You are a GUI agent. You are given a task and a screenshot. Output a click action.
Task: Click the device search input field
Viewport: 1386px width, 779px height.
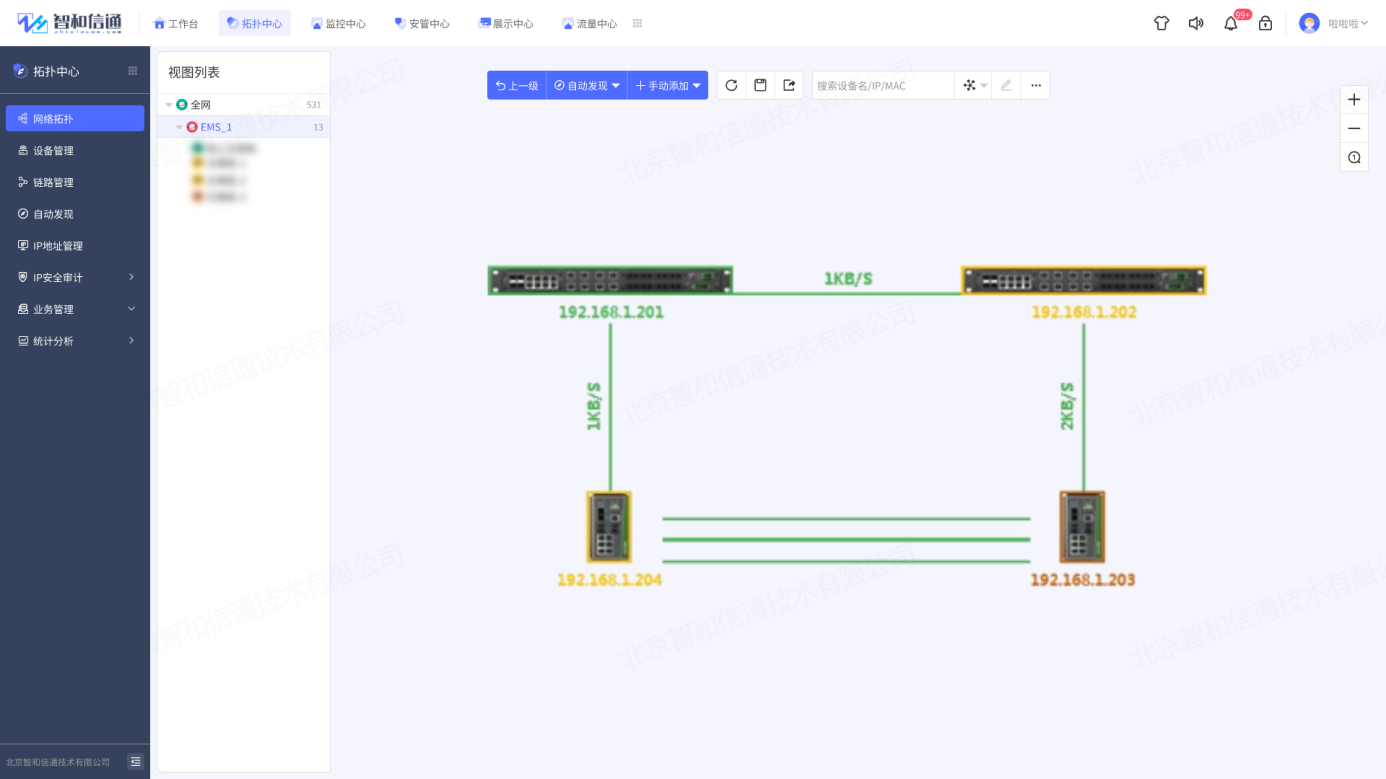(x=882, y=86)
